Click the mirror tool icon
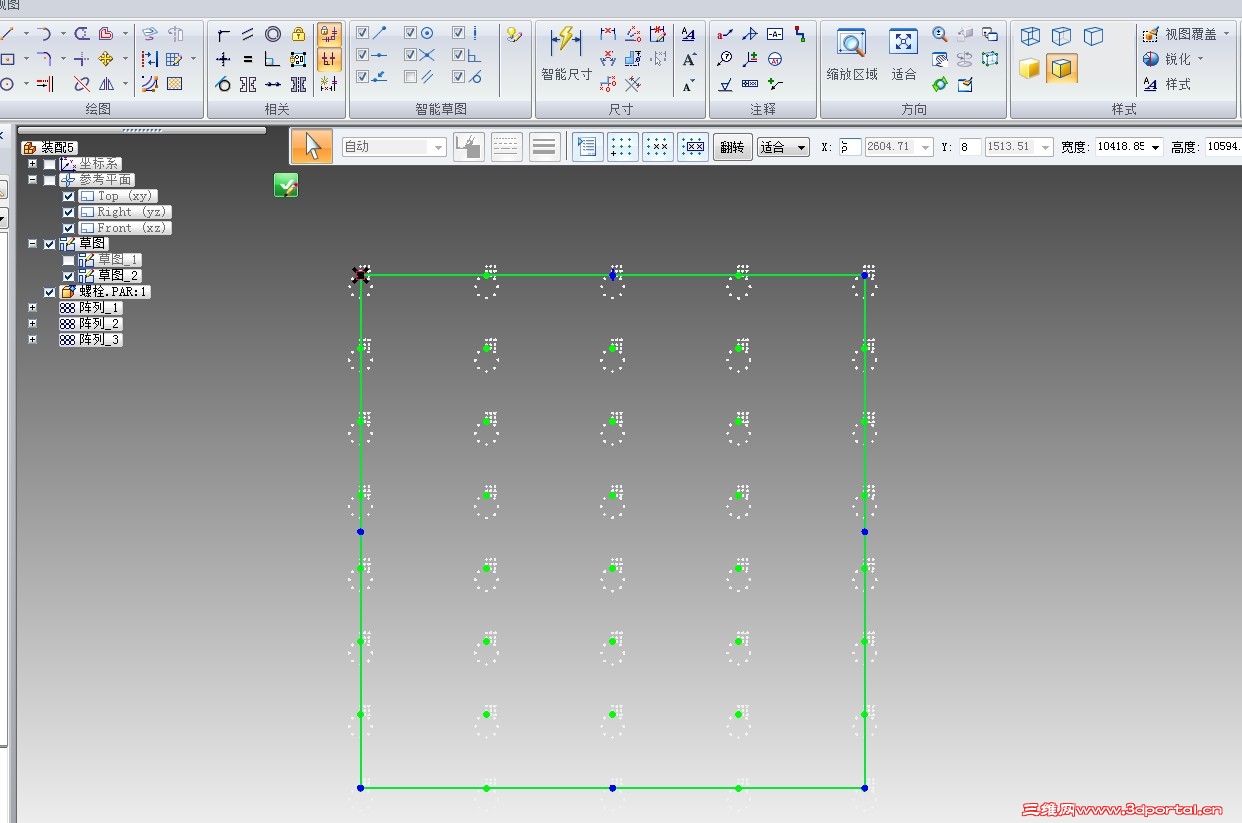 [105, 84]
